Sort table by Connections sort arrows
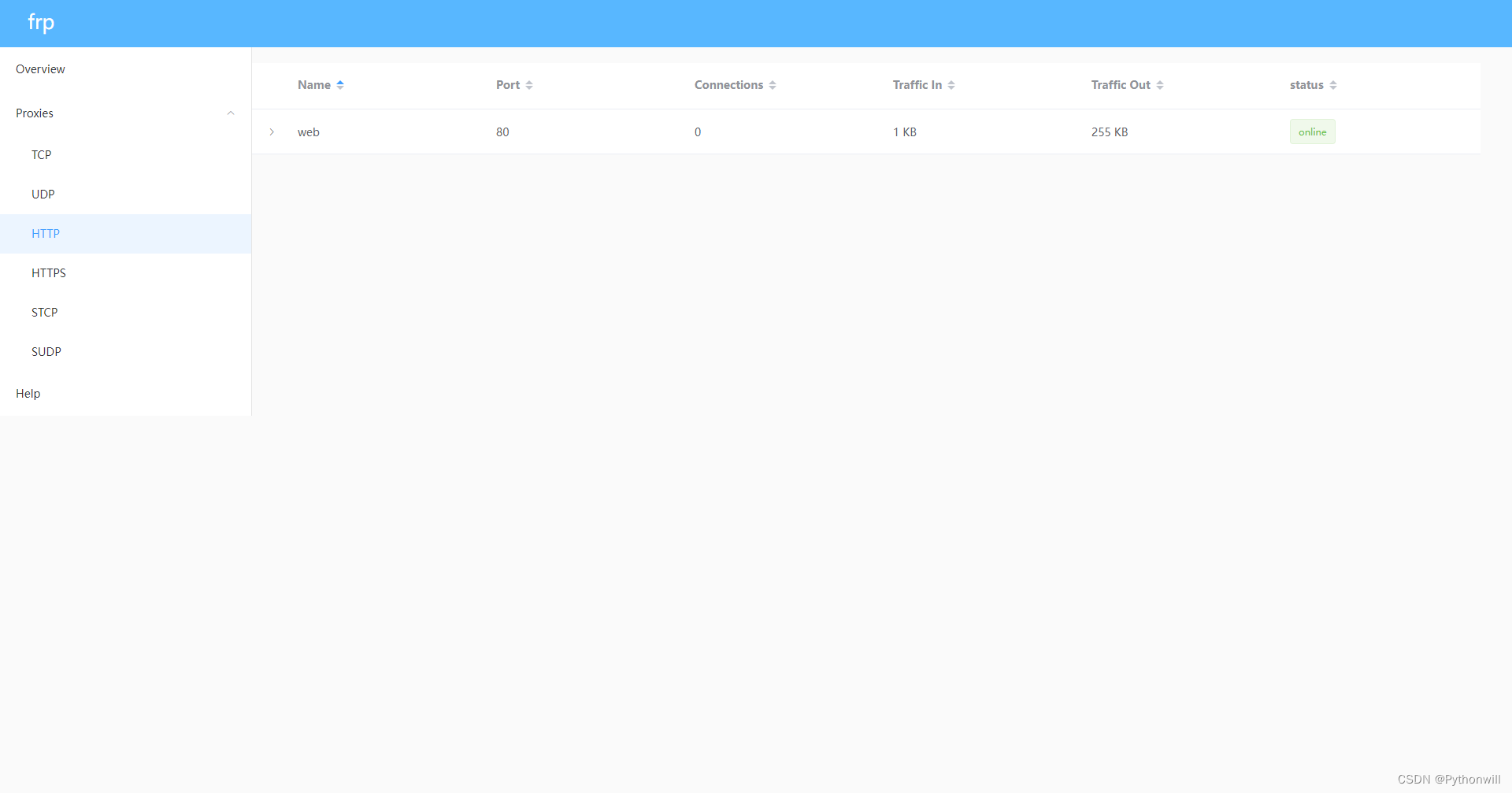The image size is (1512, 793). (x=773, y=85)
